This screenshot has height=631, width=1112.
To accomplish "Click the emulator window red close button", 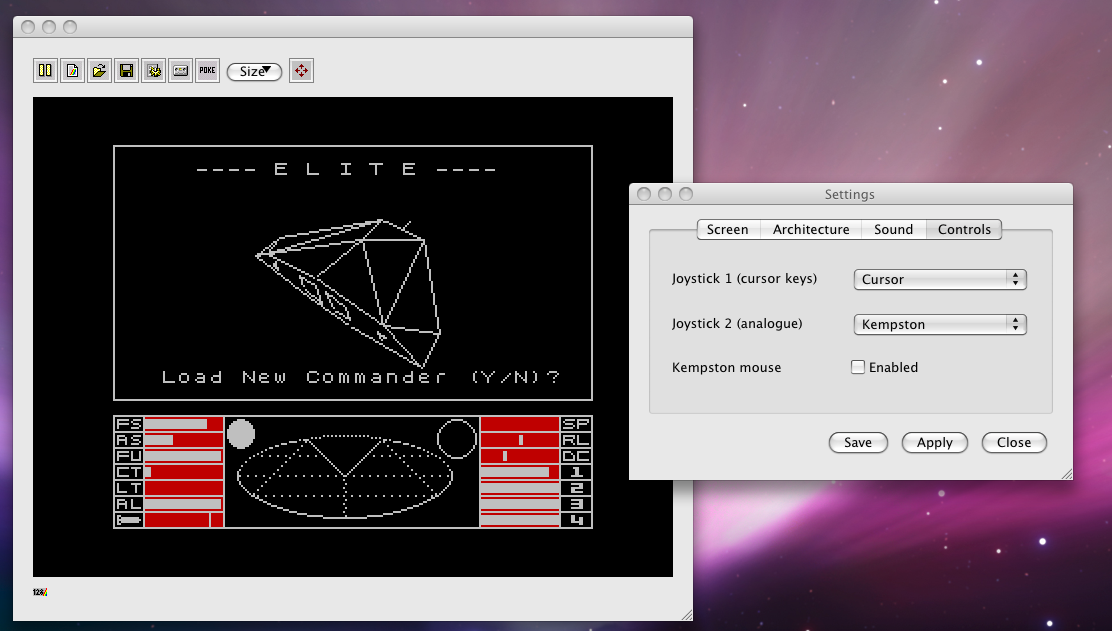I will (28, 27).
